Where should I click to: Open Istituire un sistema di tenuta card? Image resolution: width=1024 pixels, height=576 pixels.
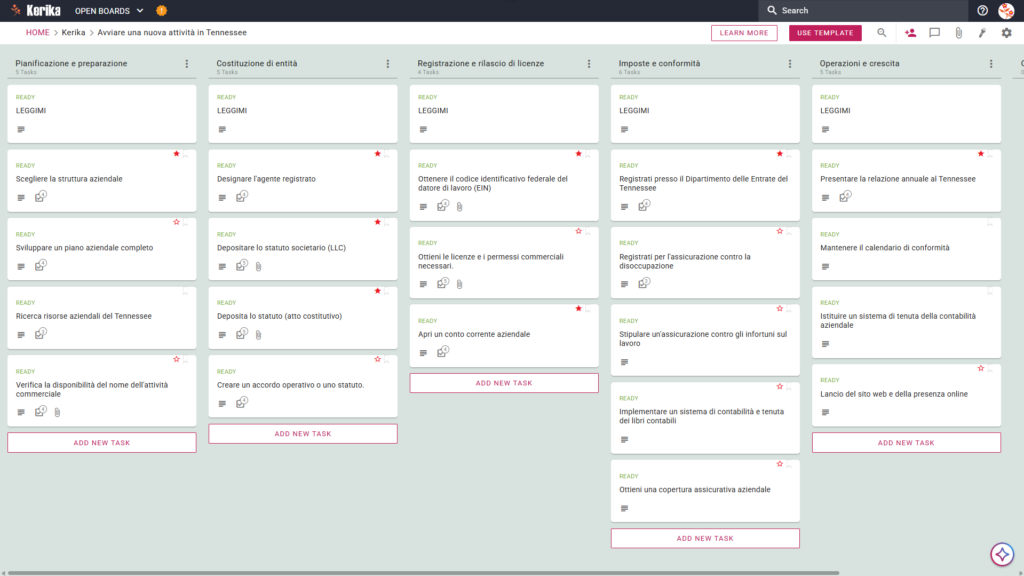coord(906,323)
